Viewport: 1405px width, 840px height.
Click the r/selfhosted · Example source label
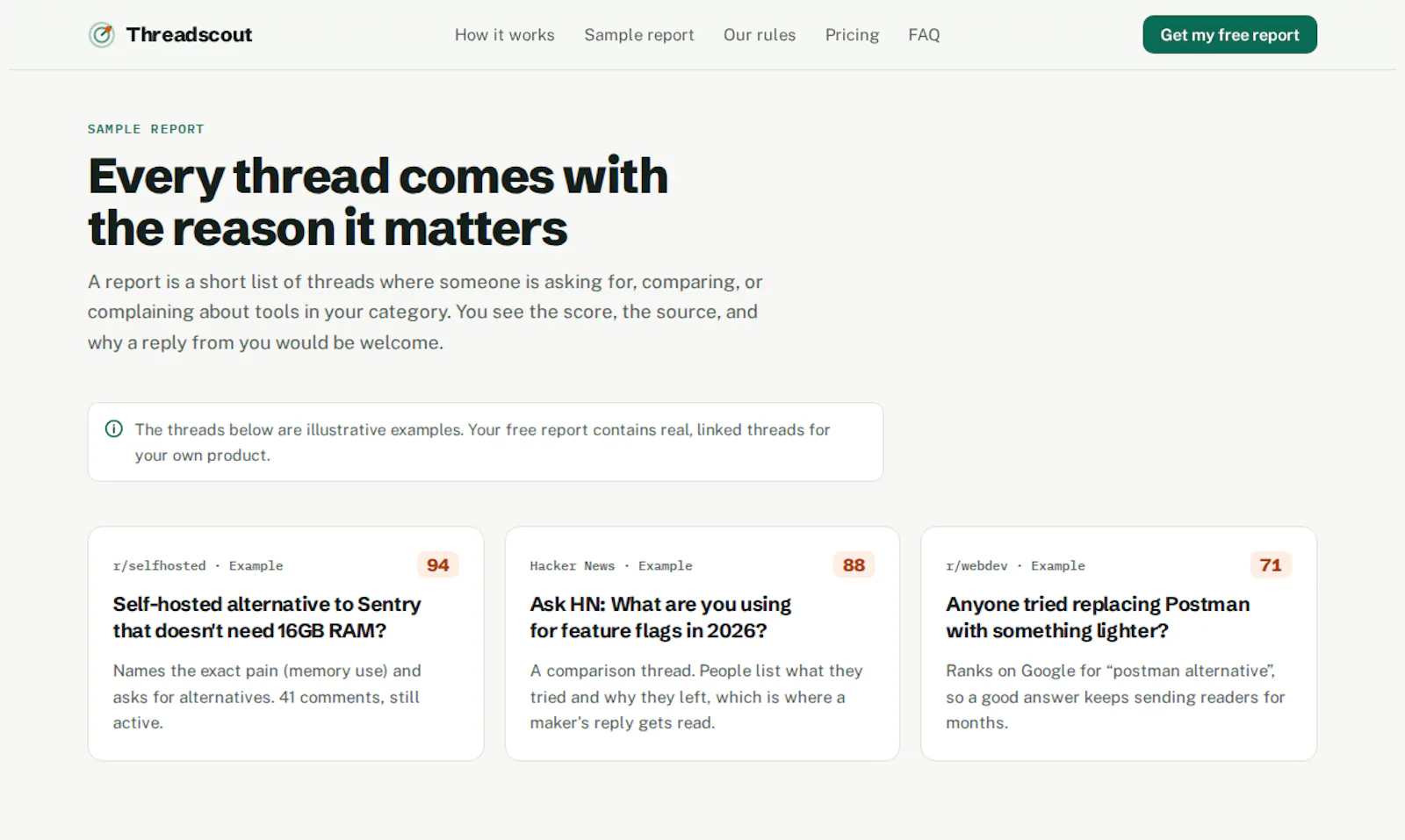(198, 566)
